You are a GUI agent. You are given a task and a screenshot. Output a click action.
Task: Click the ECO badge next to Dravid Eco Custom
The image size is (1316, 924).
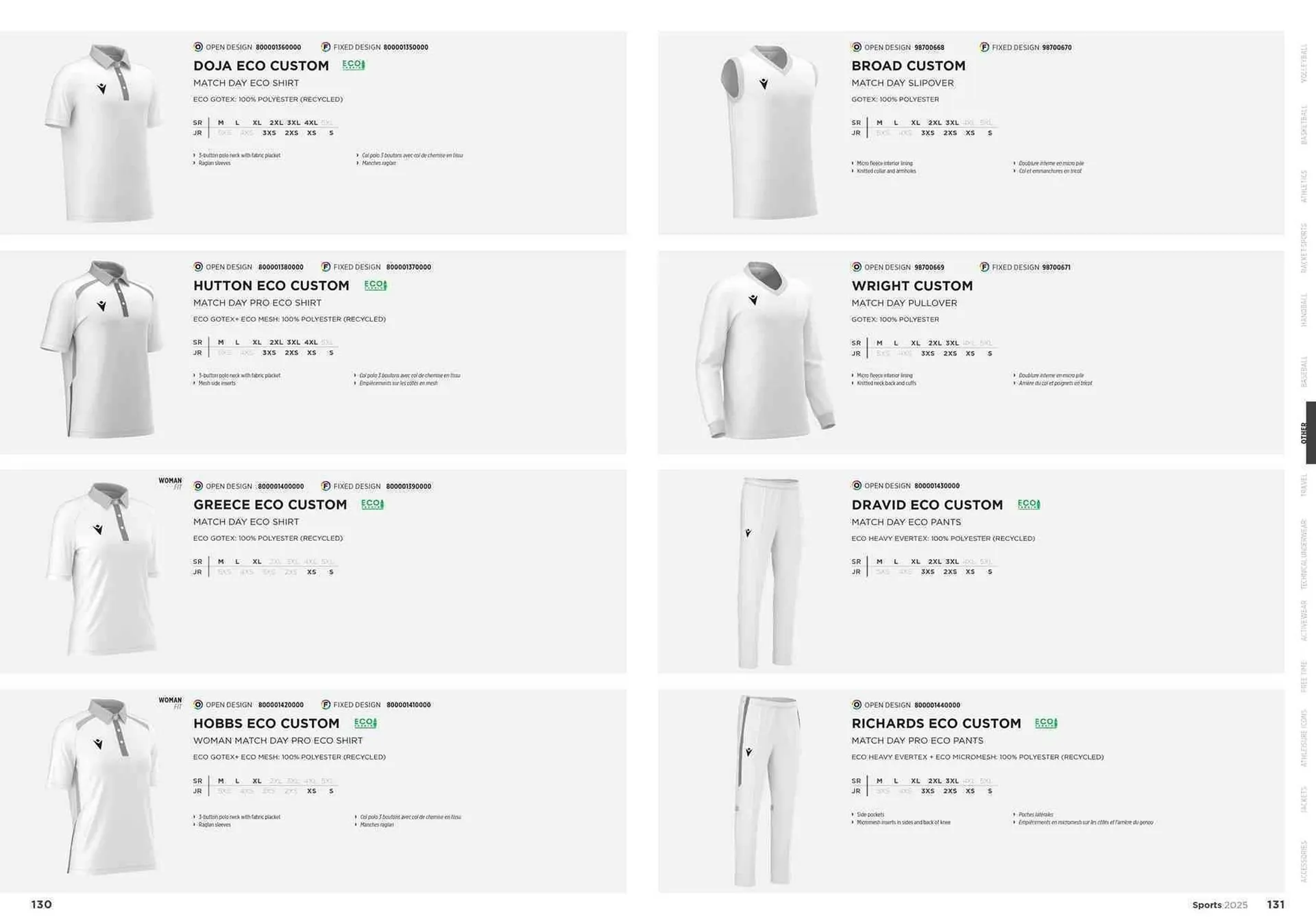pyautogui.click(x=1029, y=504)
